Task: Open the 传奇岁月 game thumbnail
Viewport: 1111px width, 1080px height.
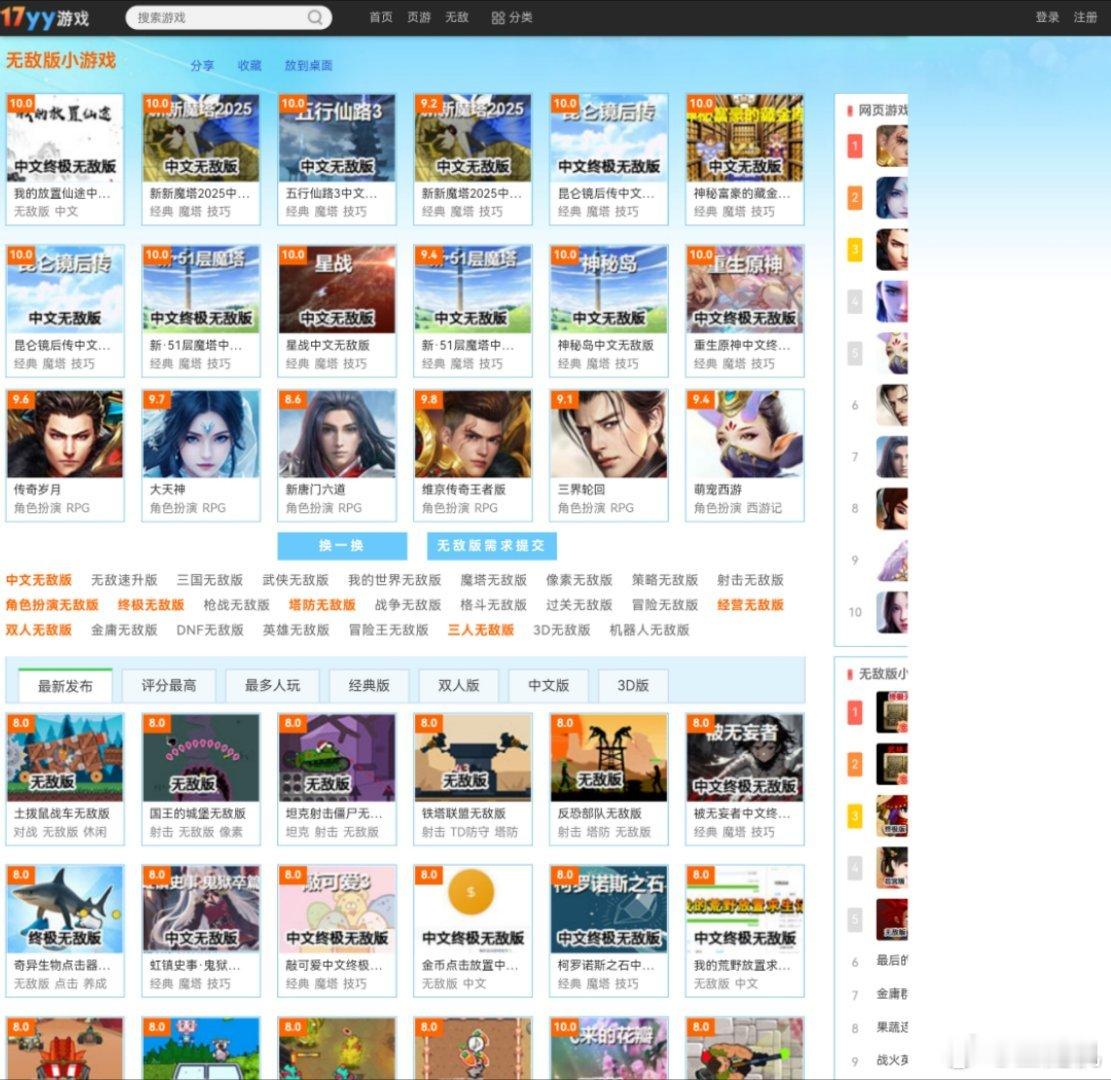Action: click(x=64, y=434)
